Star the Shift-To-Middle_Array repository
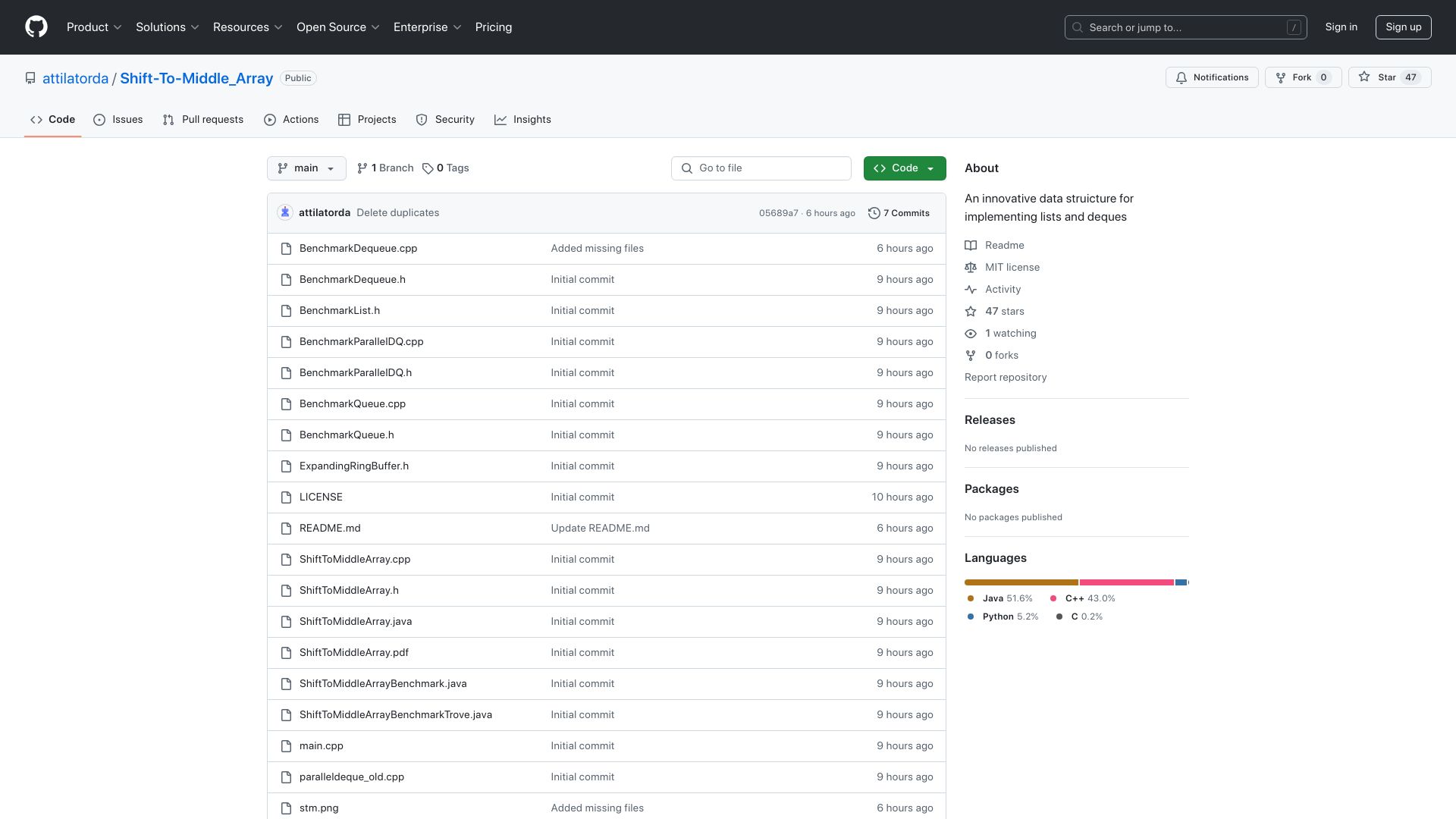The image size is (1456, 819). [1389, 77]
